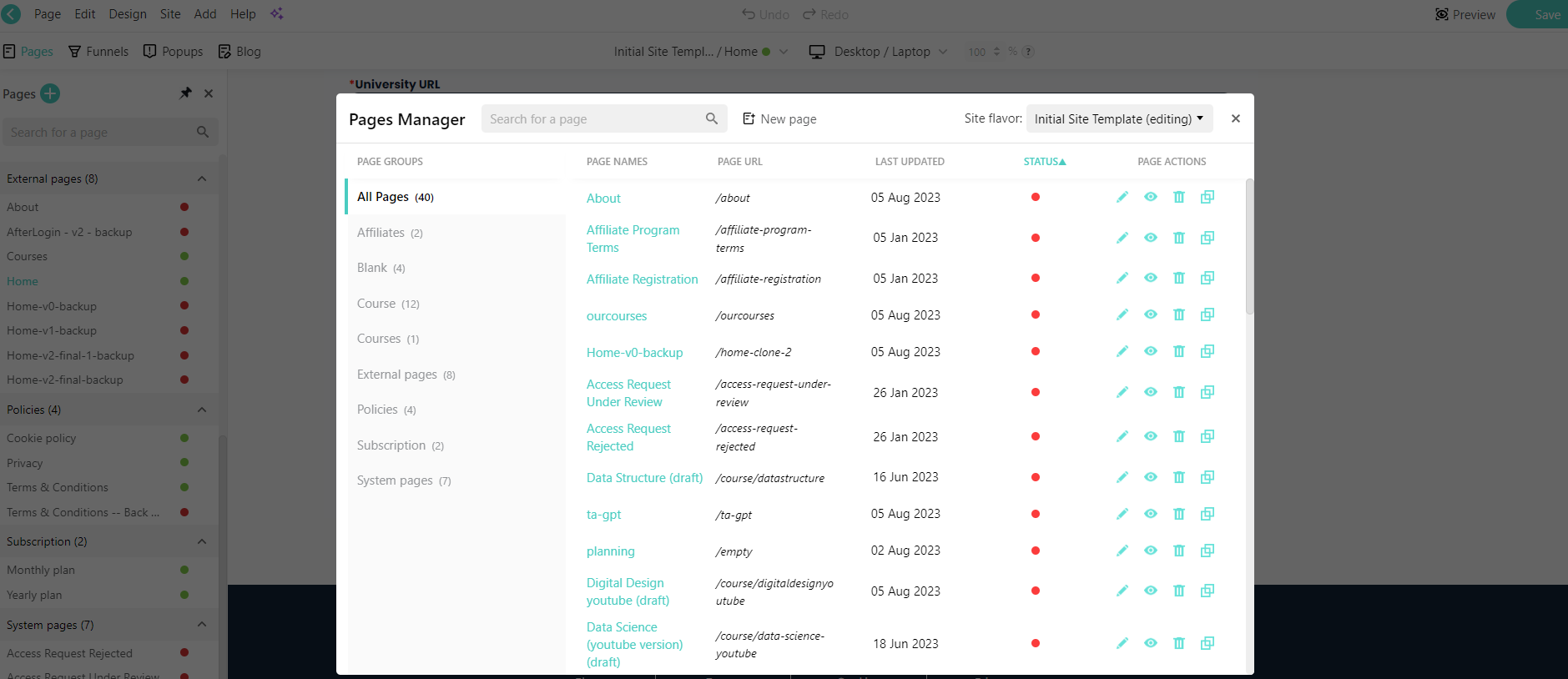Image resolution: width=1568 pixels, height=679 pixels.
Task: Collapse the Subscription group in sidebar
Action: point(202,541)
